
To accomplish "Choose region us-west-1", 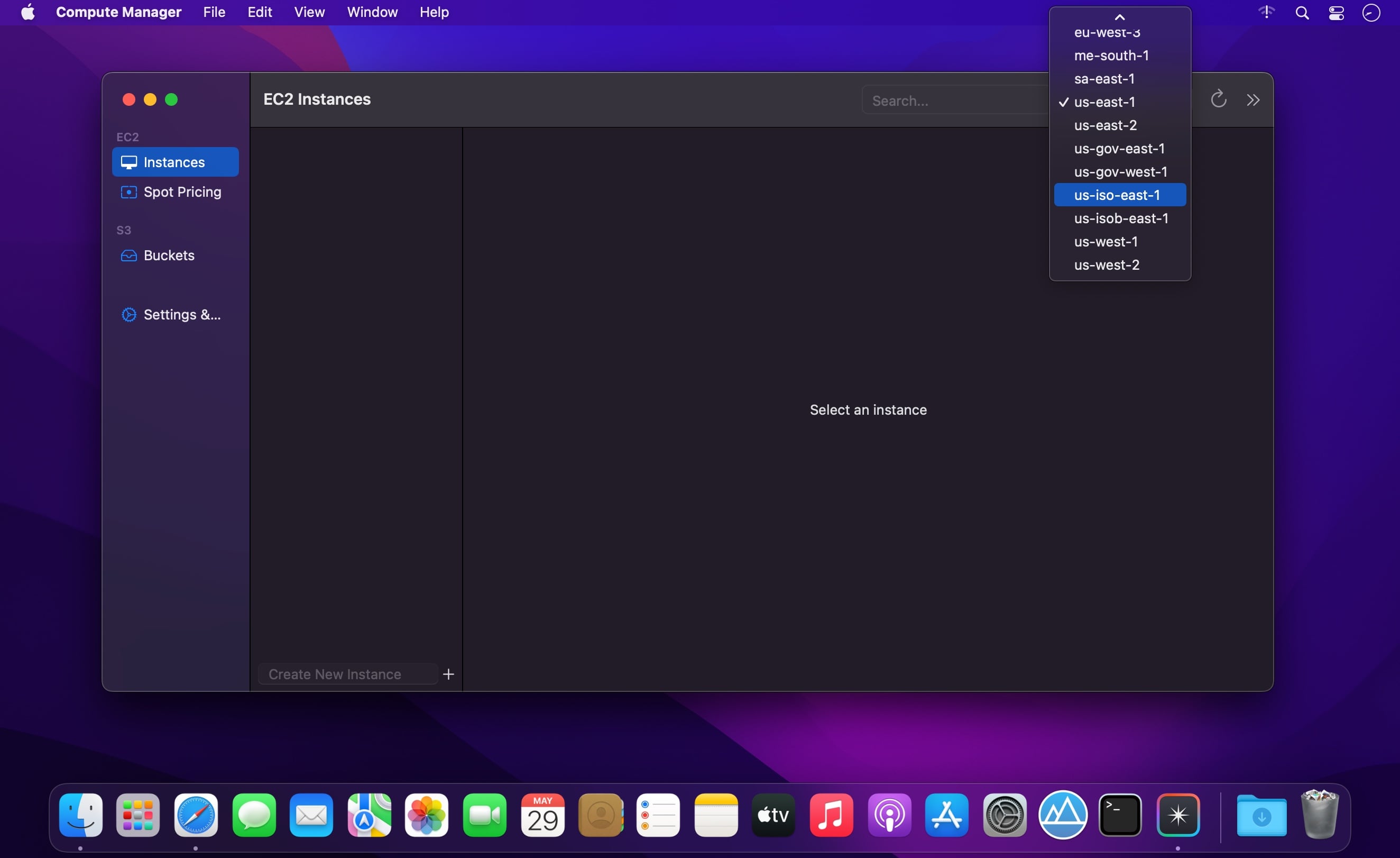I will [1120, 242].
